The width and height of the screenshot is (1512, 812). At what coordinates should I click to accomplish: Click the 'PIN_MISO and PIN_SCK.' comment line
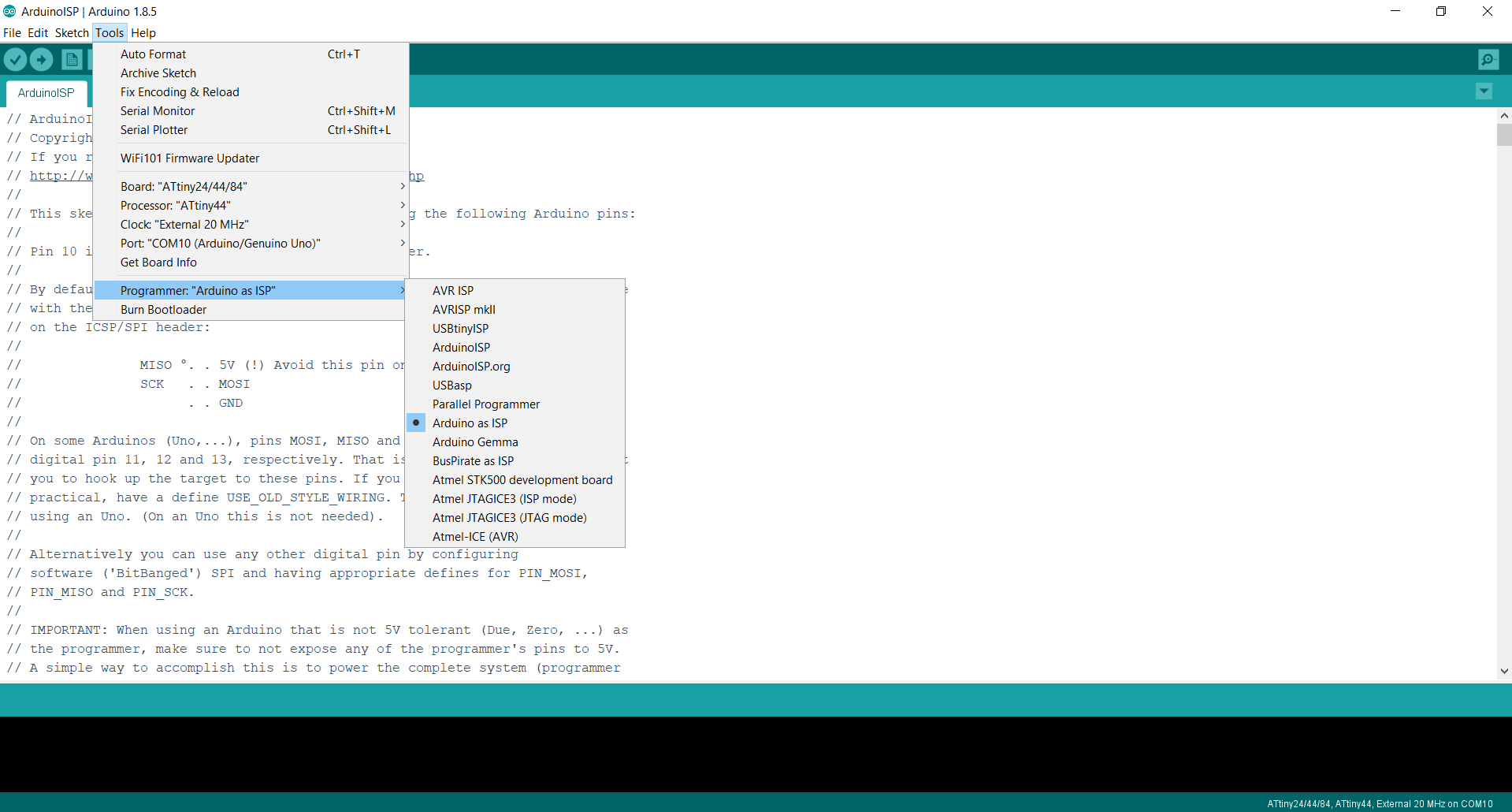(100, 592)
